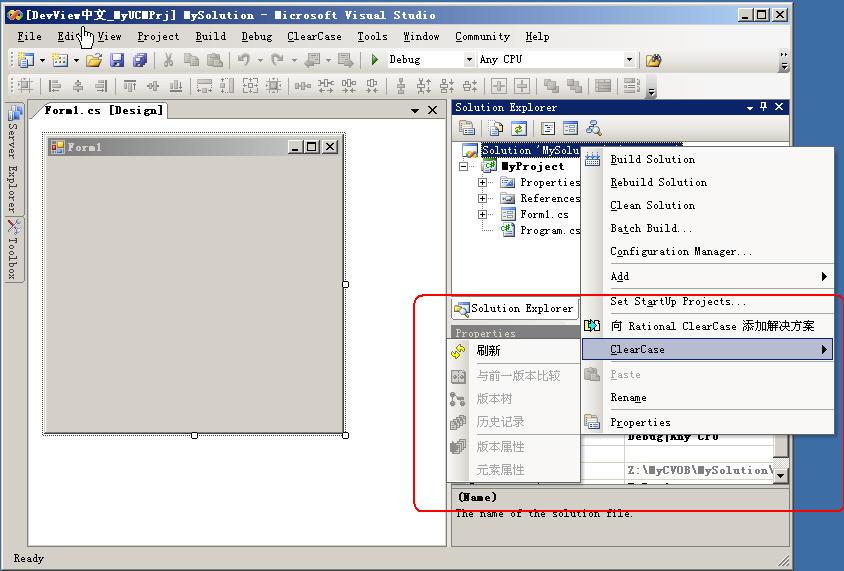
Task: Save the current file with floppy icon
Action: pos(117,60)
